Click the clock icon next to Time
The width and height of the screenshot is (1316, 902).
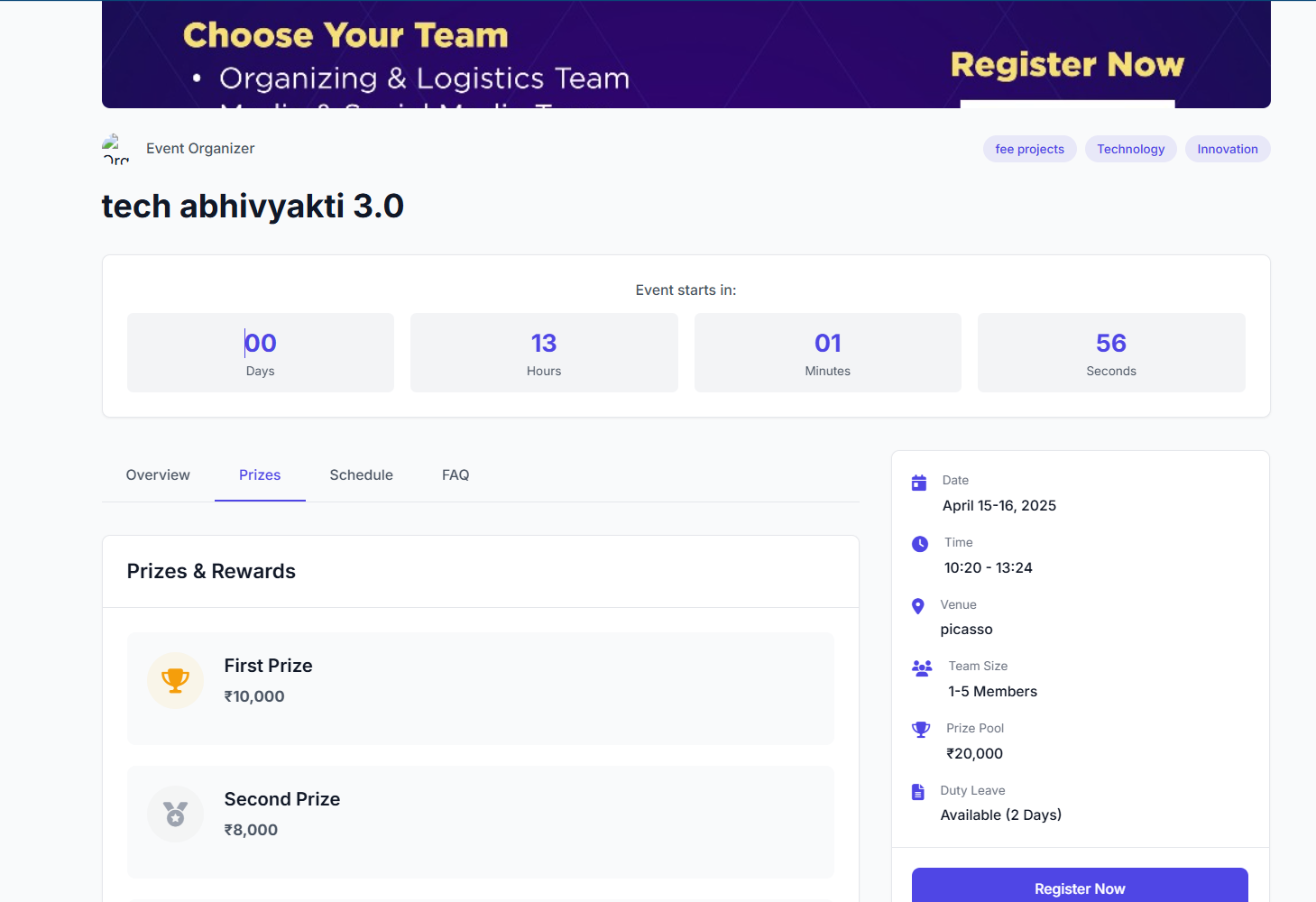click(x=920, y=544)
